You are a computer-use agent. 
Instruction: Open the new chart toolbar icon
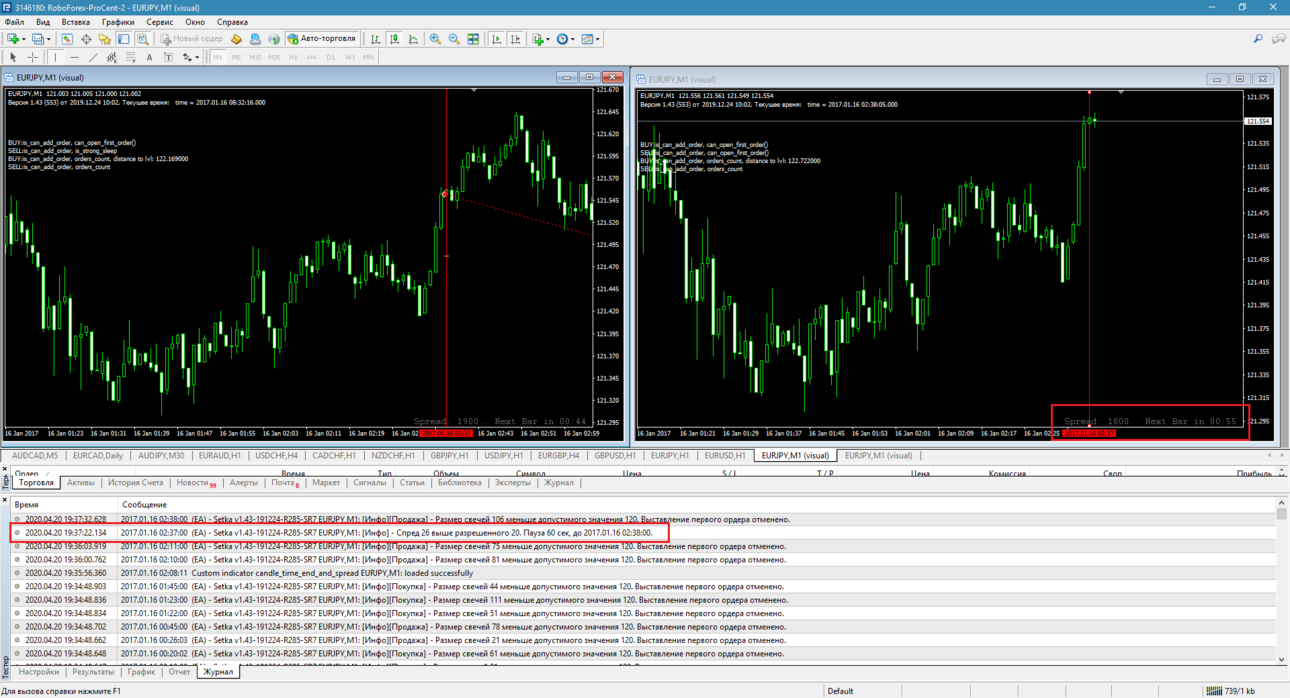(15, 39)
